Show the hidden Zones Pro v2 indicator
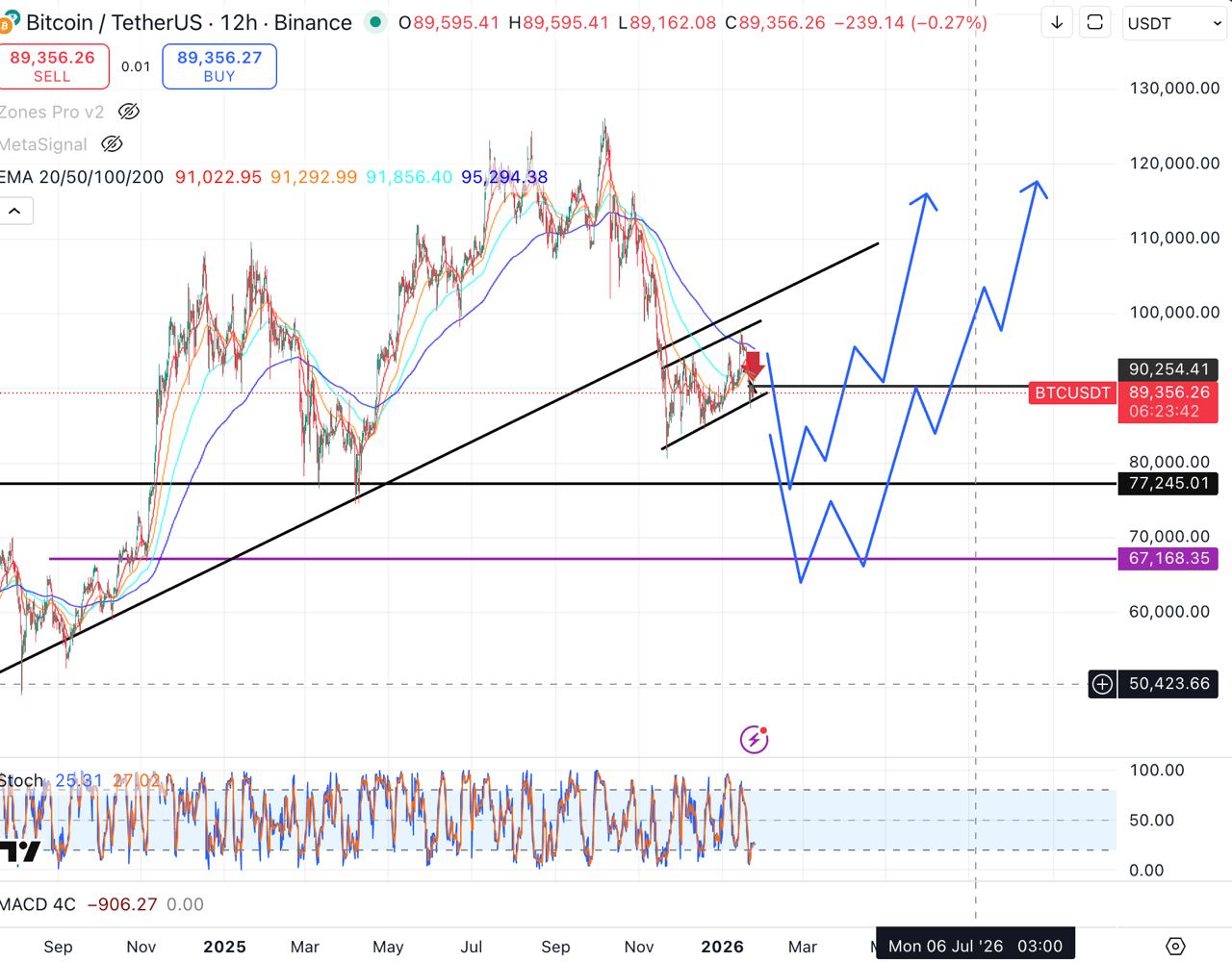1232x962 pixels. click(128, 112)
